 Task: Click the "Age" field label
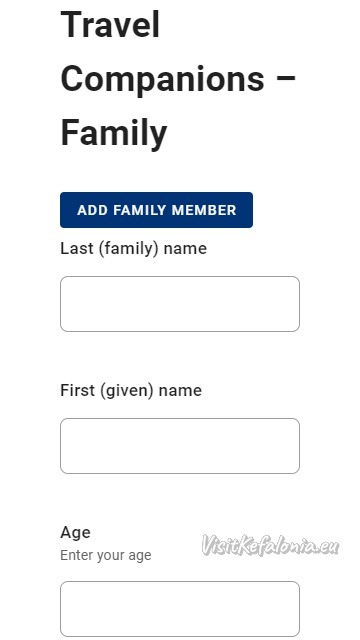76,533
